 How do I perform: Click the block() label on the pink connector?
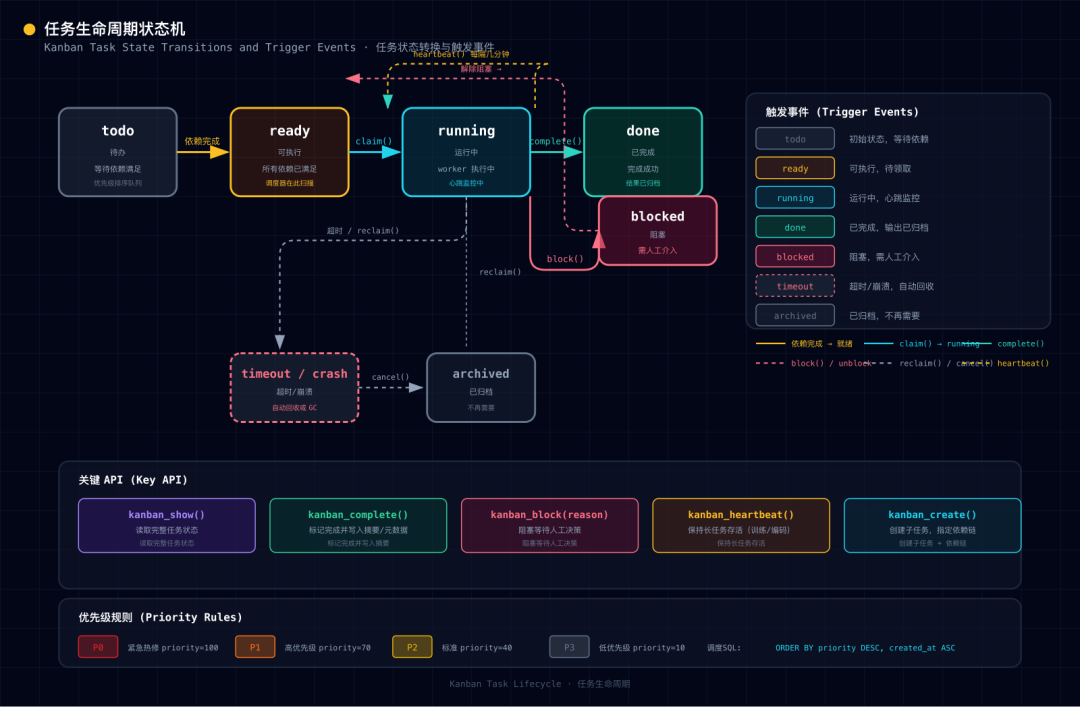pyautogui.click(x=565, y=259)
